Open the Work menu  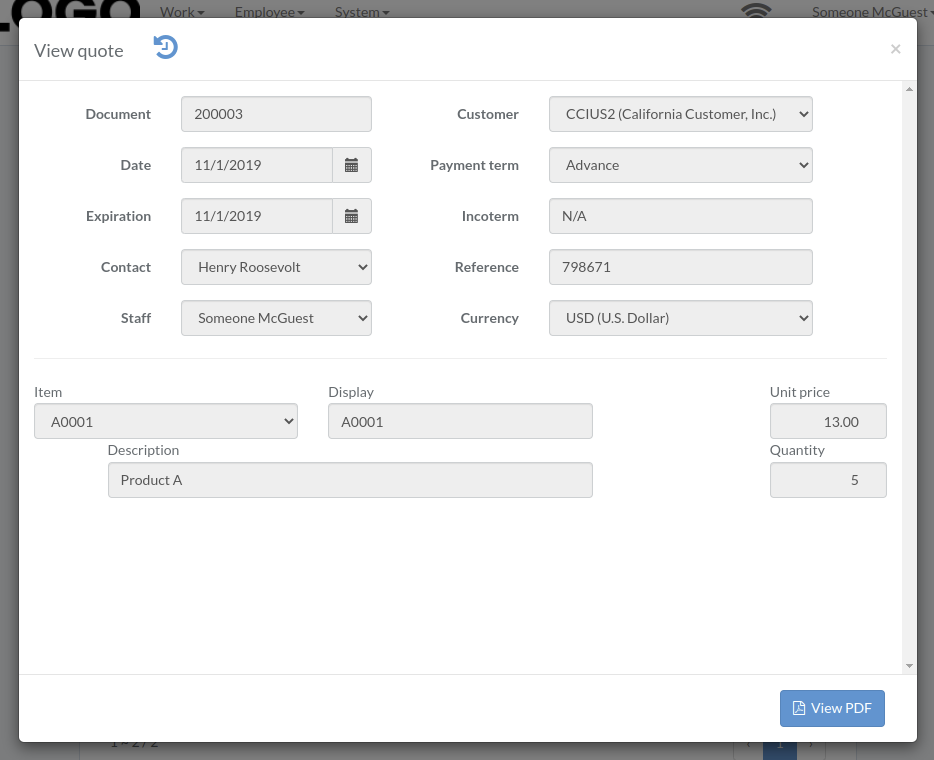182,12
